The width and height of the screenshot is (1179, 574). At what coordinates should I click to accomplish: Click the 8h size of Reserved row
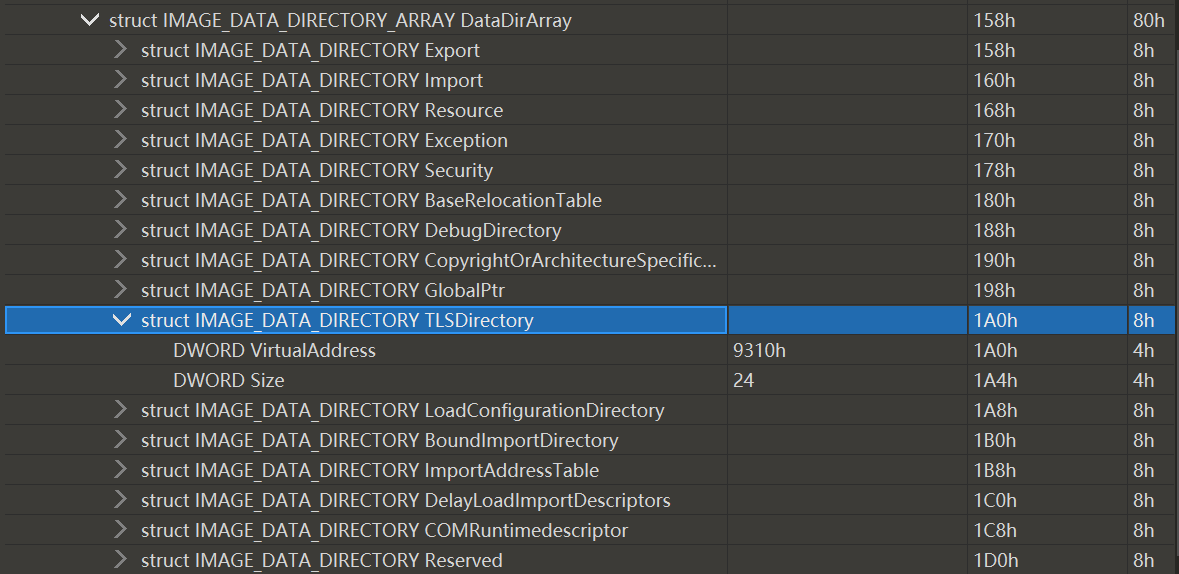click(1143, 560)
